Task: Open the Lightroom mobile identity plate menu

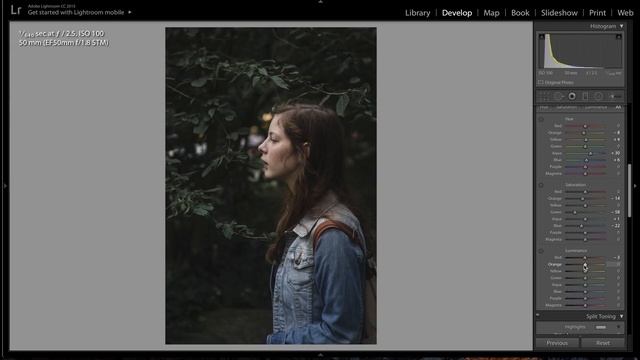Action: pos(130,12)
